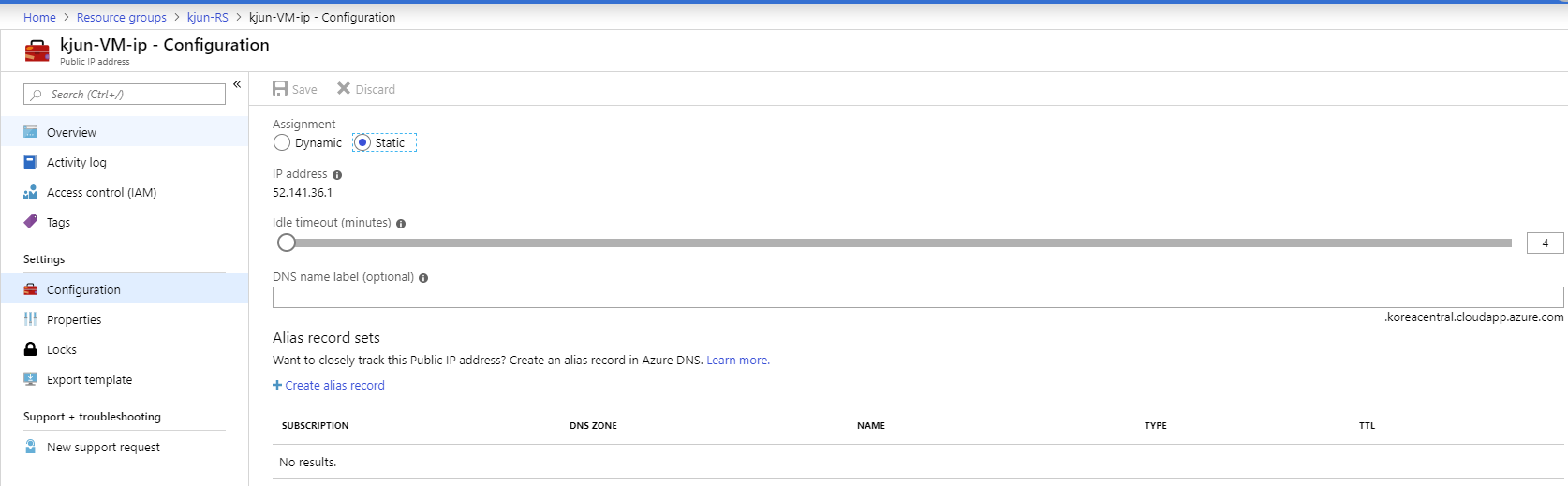Viewport: 1568px width, 486px height.
Task: Open New support request menu item
Action: (125, 447)
